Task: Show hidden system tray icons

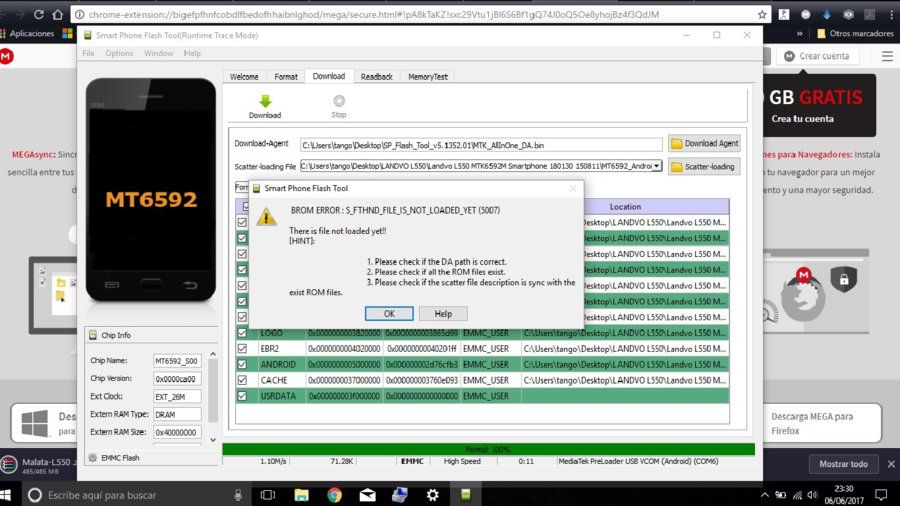Action: pos(765,495)
